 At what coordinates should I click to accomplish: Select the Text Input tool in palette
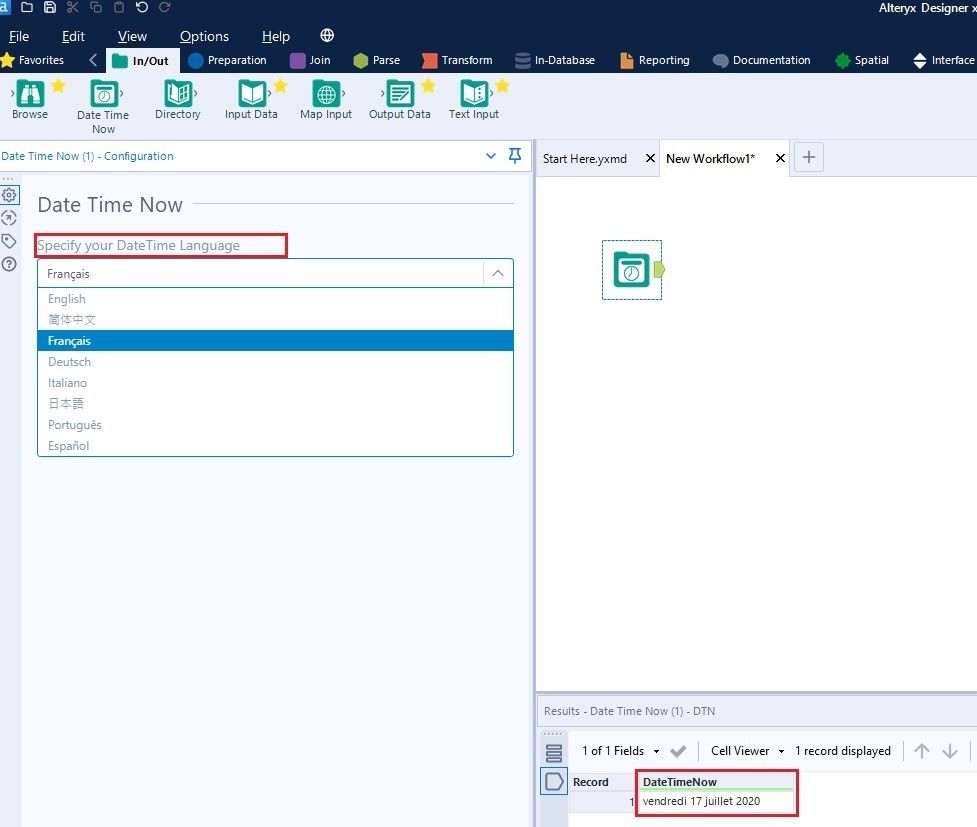474,100
